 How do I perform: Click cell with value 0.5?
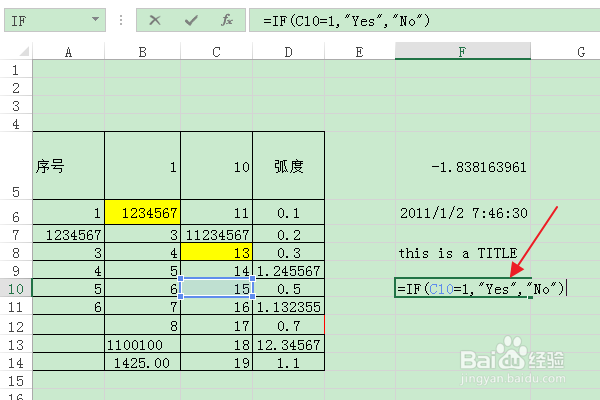tap(289, 288)
